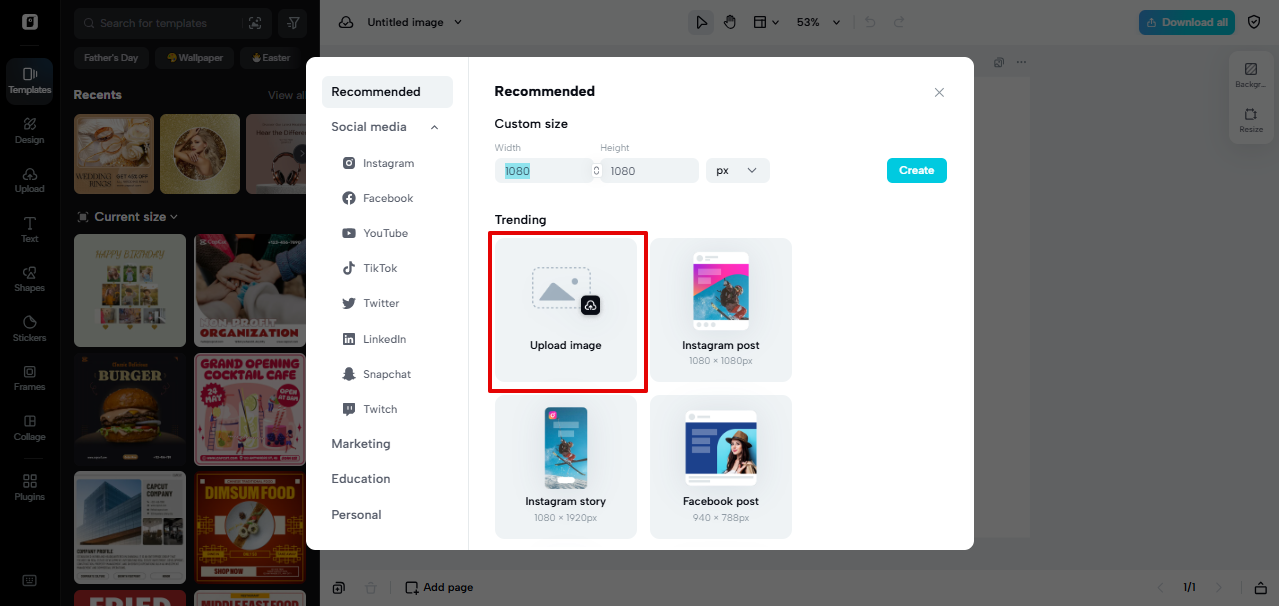Open the template filter icon
Image resolution: width=1279 pixels, height=606 pixels.
(x=293, y=23)
